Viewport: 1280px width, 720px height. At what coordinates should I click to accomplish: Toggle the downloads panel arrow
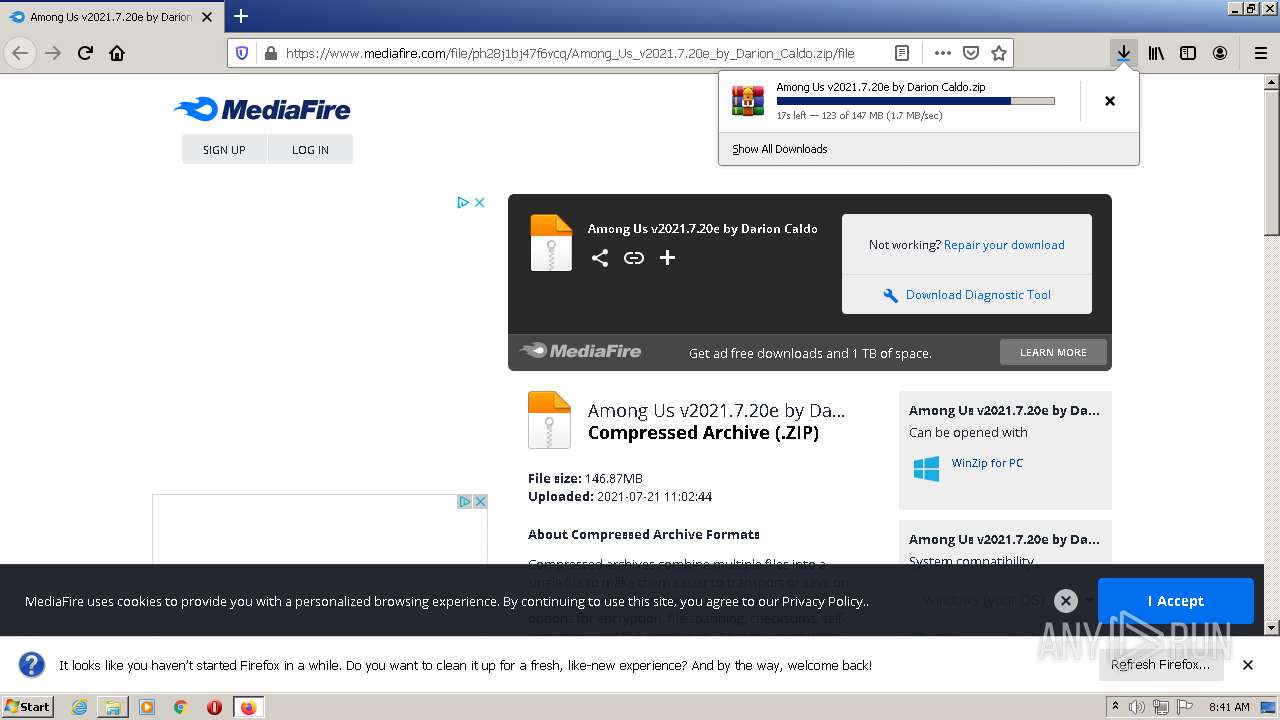tap(1124, 53)
